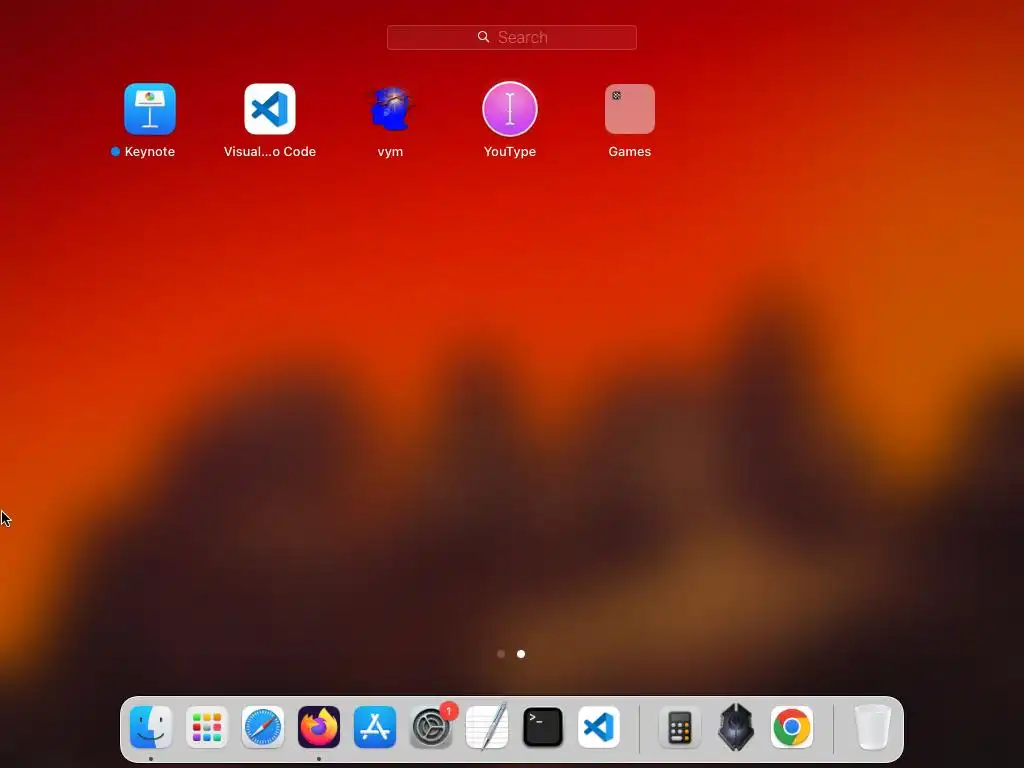Click the dark helmet app in Dock
Screen dimensions: 1024x768
(x=736, y=727)
